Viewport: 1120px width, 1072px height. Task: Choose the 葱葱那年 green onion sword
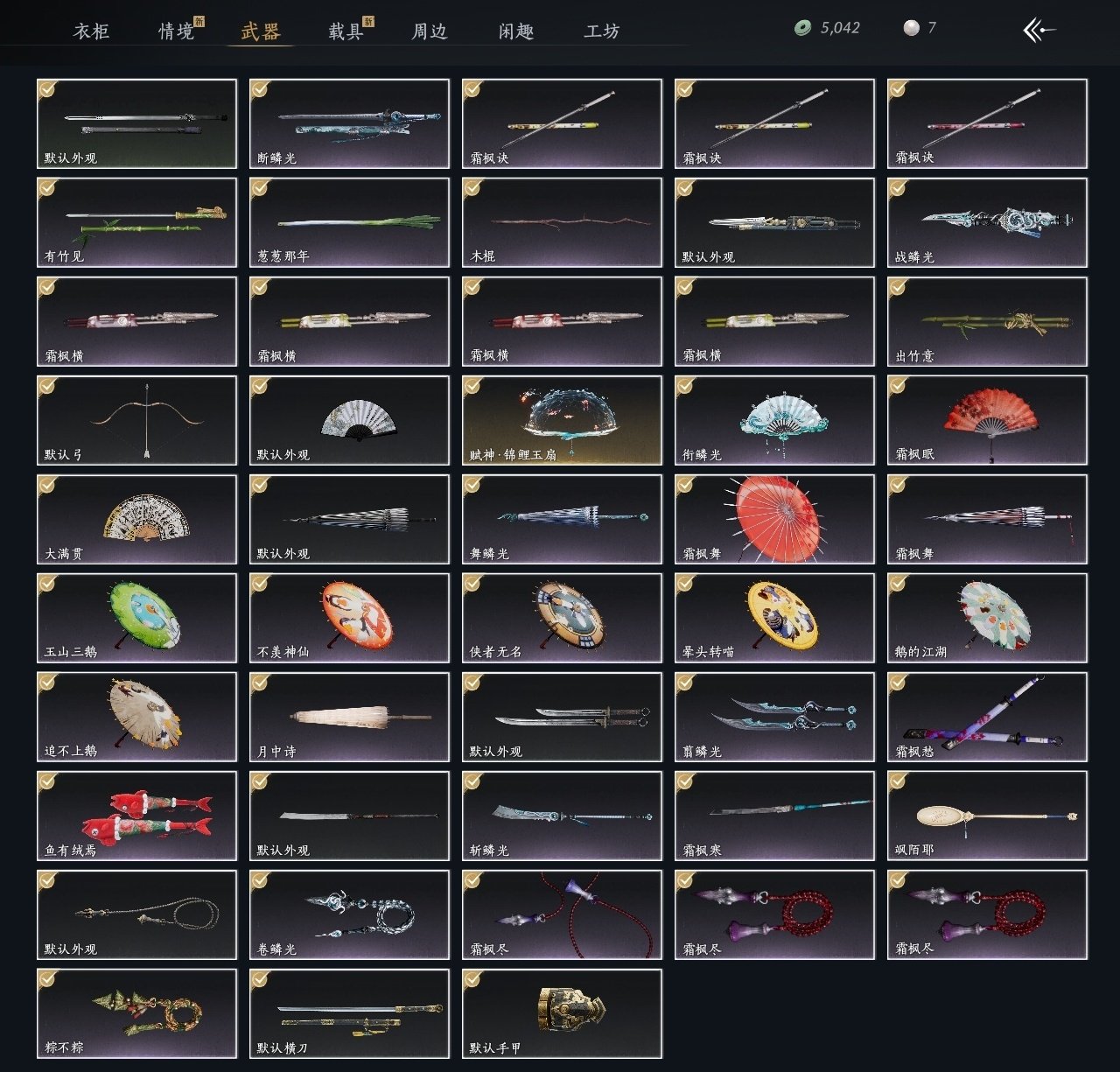coord(349,222)
